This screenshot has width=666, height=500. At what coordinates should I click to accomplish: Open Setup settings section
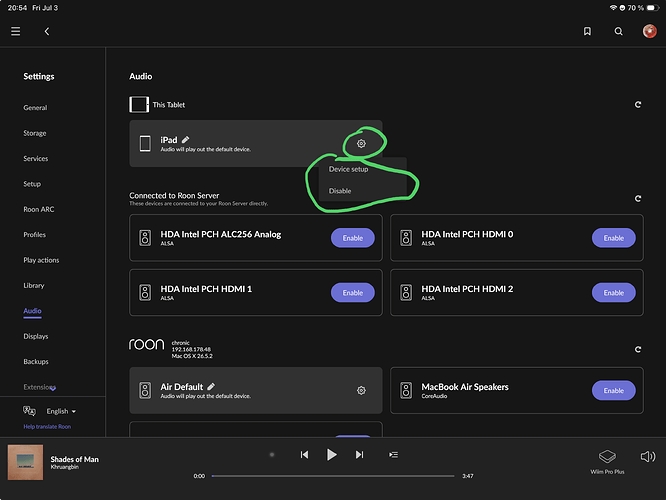32,184
